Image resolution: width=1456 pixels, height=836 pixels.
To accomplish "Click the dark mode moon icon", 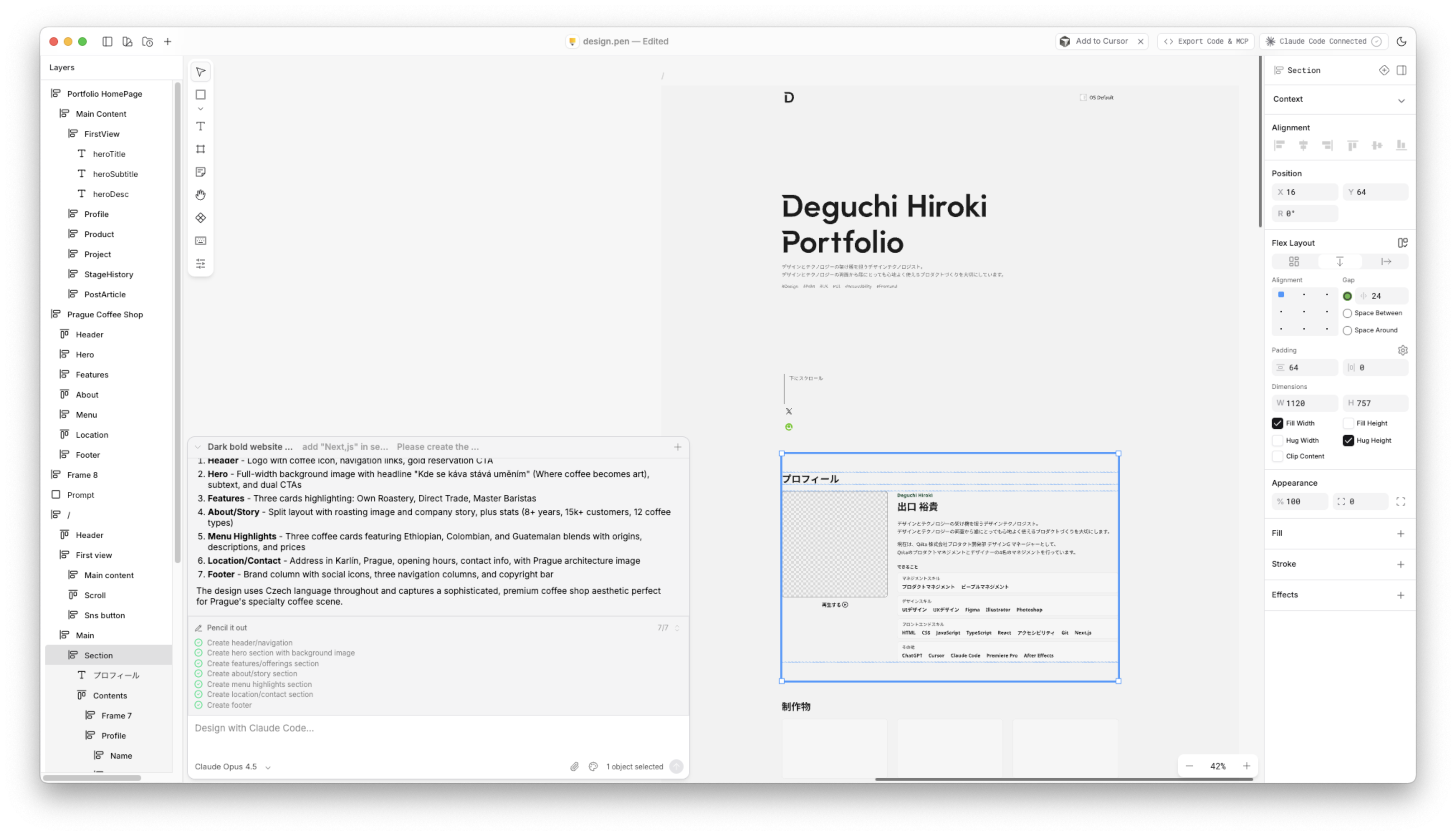I will coord(1402,41).
